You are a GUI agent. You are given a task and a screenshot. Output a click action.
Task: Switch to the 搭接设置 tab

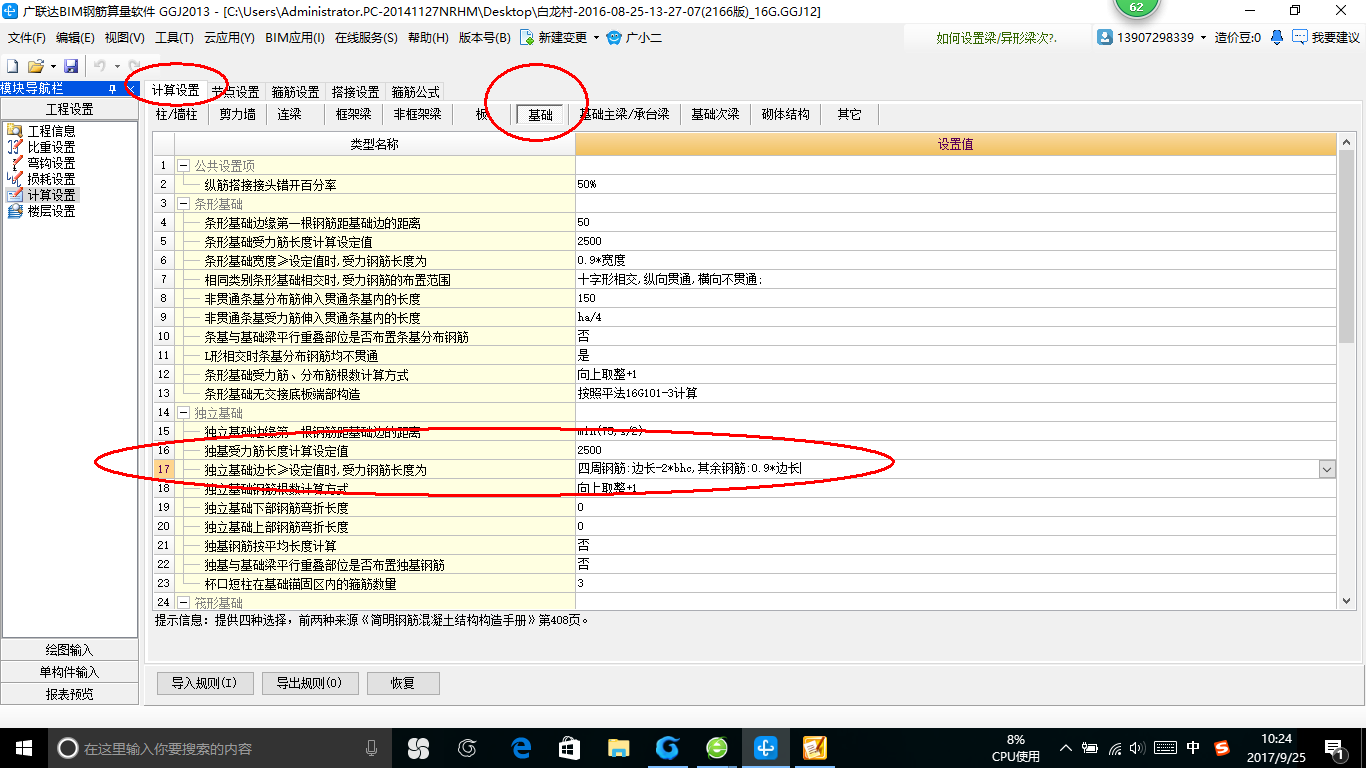pos(355,92)
